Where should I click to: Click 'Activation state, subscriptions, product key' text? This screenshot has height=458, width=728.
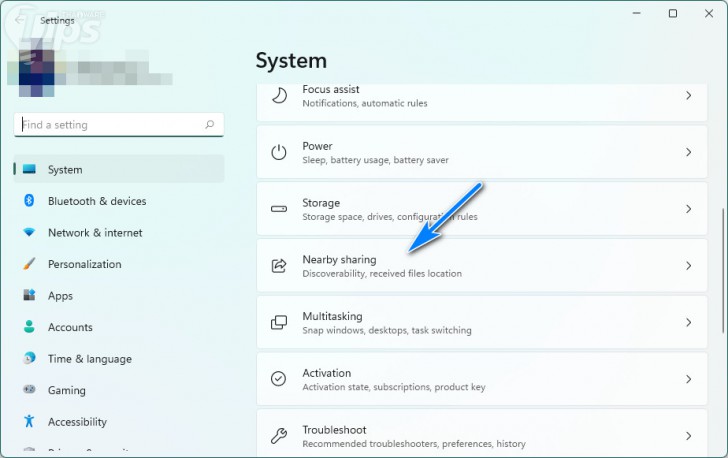(394, 387)
